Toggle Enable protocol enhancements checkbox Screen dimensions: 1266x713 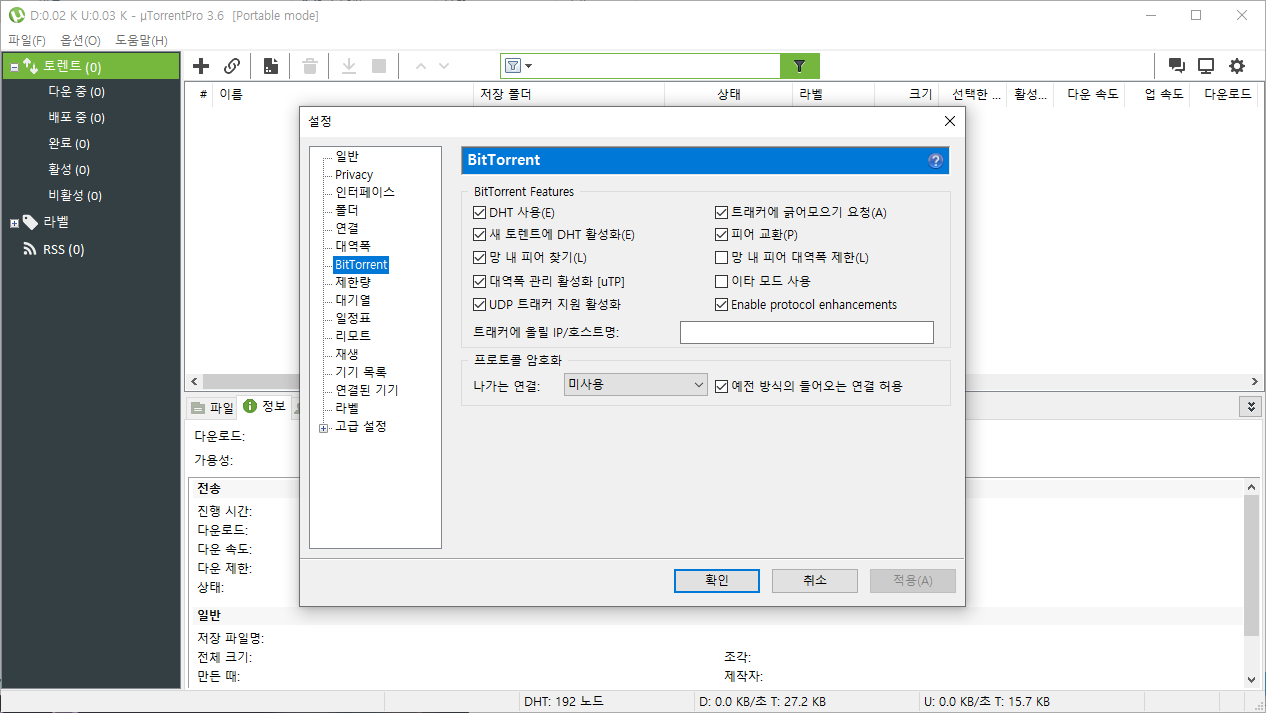point(721,305)
